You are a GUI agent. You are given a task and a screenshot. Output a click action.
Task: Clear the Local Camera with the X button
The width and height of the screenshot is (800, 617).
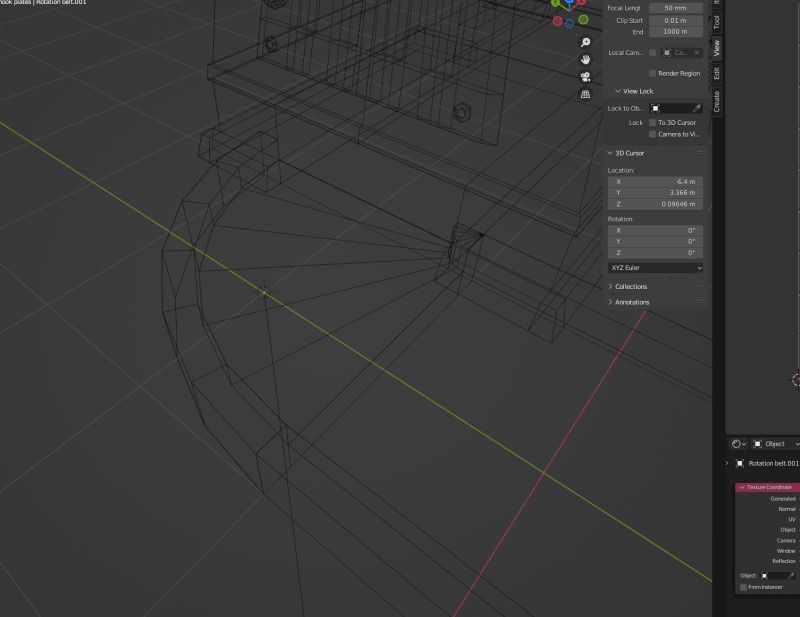point(697,52)
